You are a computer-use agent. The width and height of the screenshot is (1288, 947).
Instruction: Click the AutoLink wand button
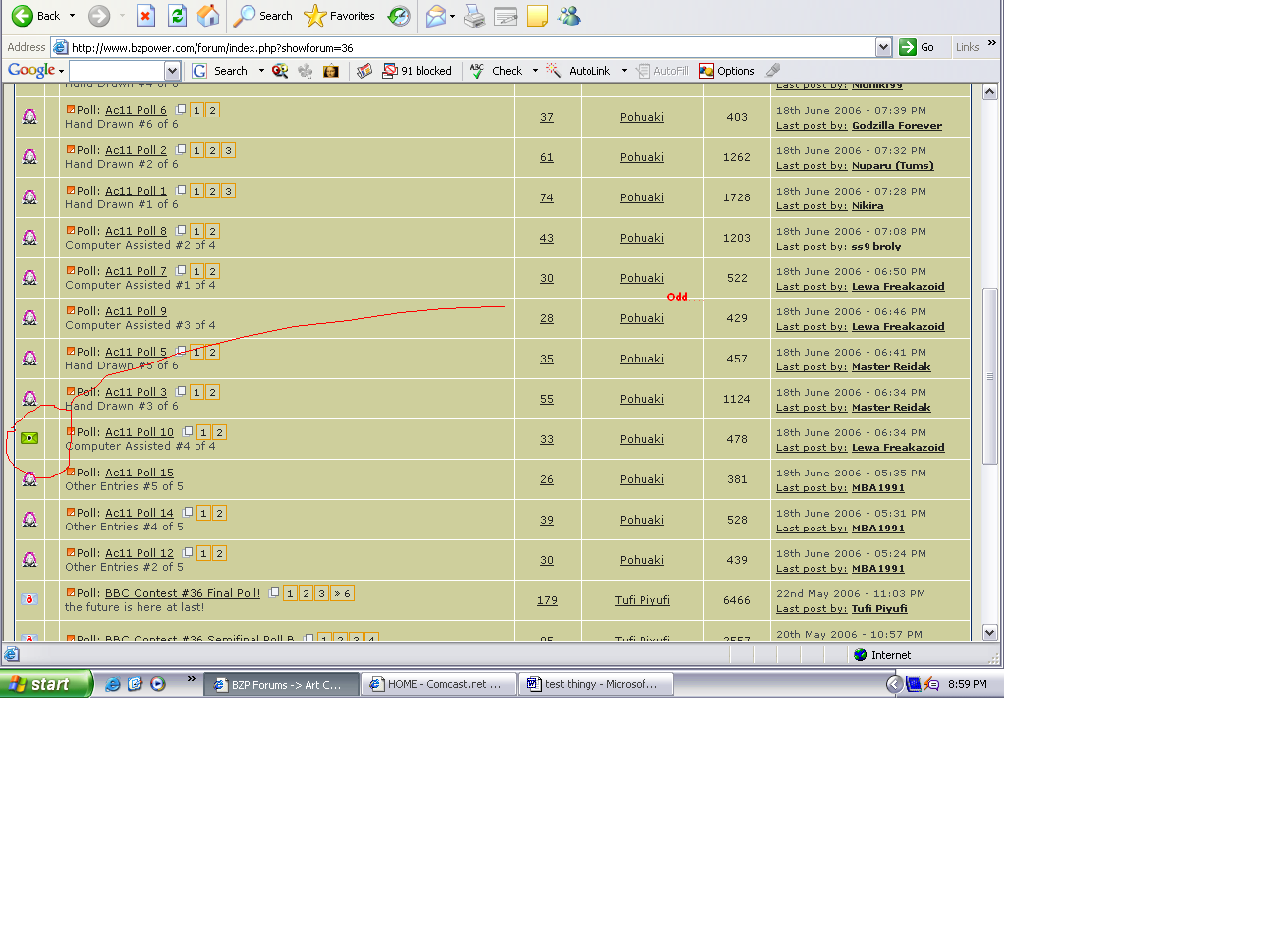[x=579, y=71]
